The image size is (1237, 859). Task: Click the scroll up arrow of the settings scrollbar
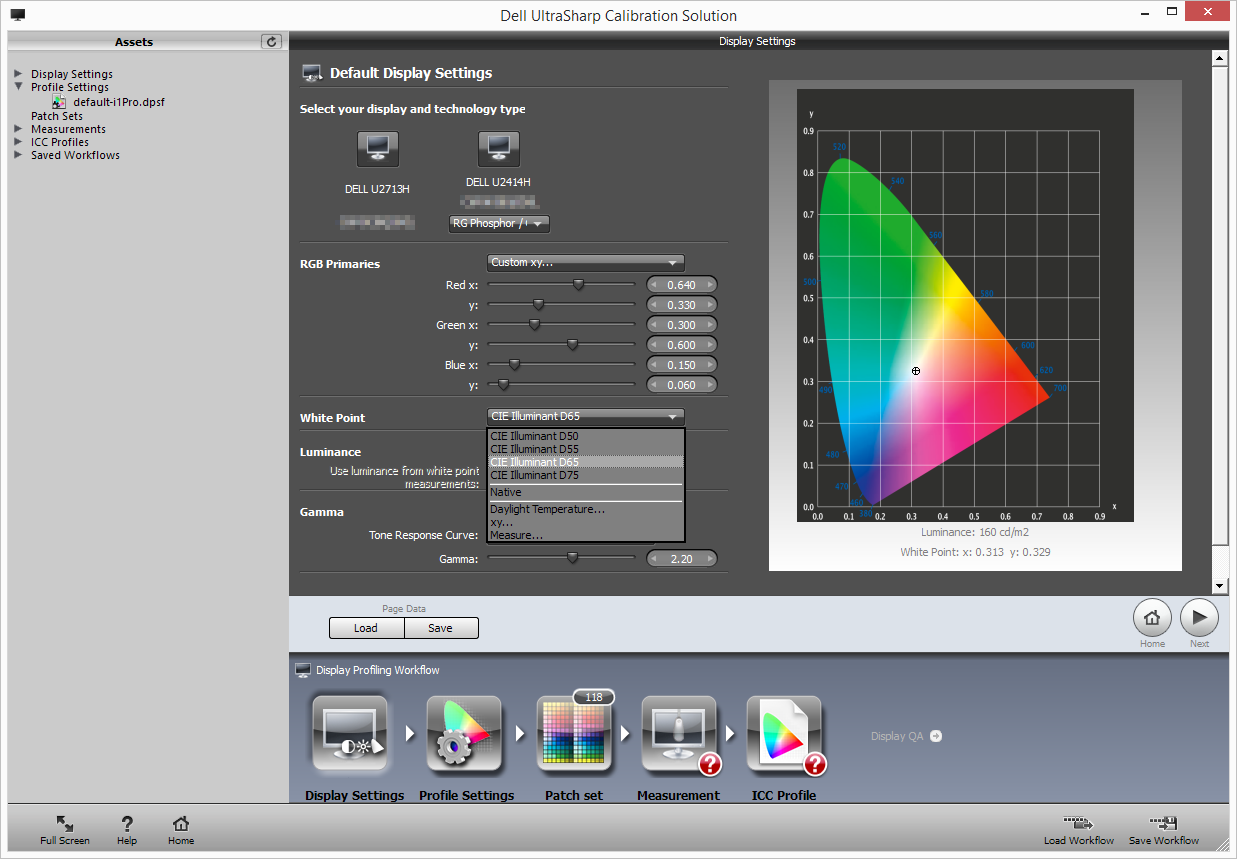[x=1219, y=58]
